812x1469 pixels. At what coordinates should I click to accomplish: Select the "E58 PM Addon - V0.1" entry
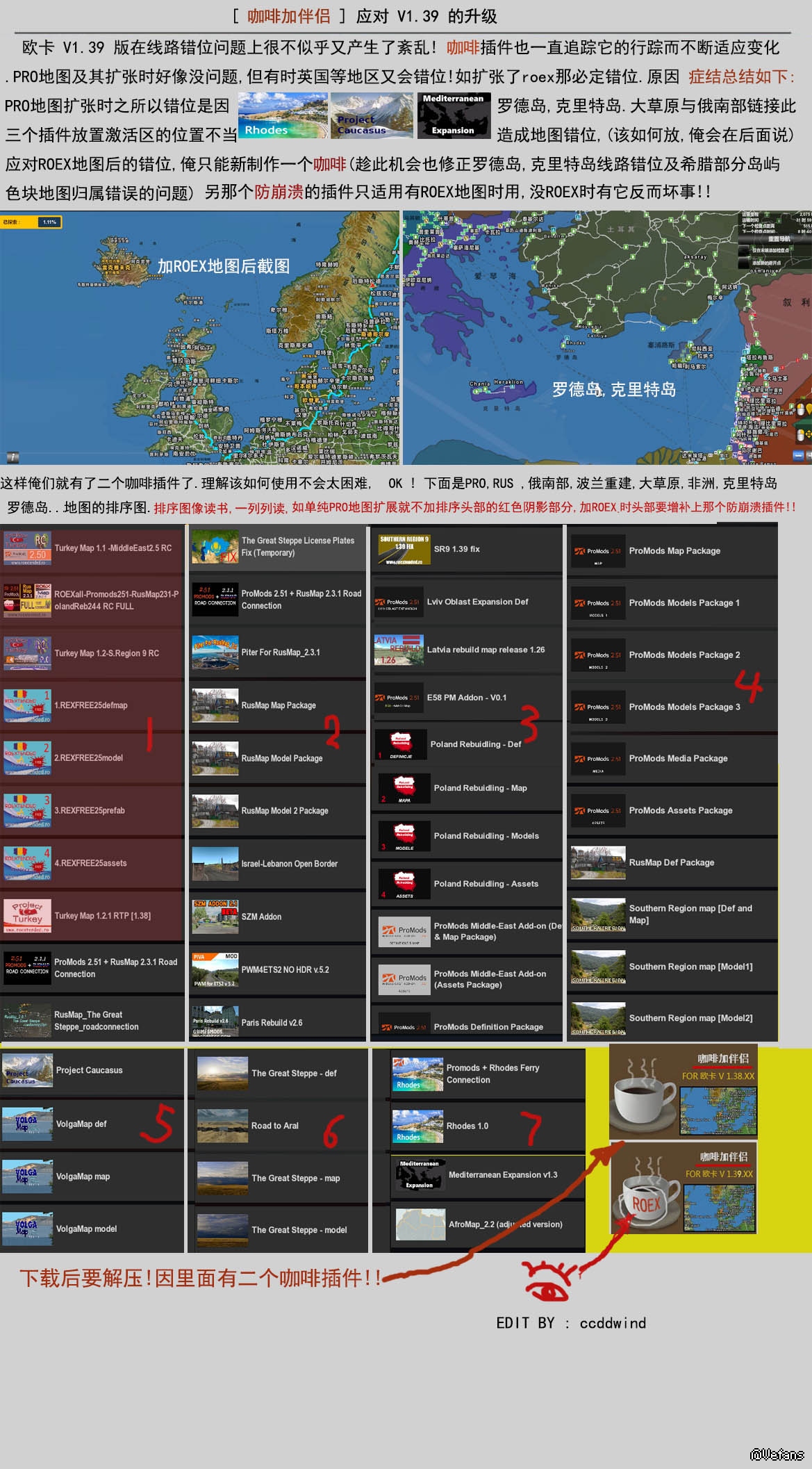click(467, 698)
